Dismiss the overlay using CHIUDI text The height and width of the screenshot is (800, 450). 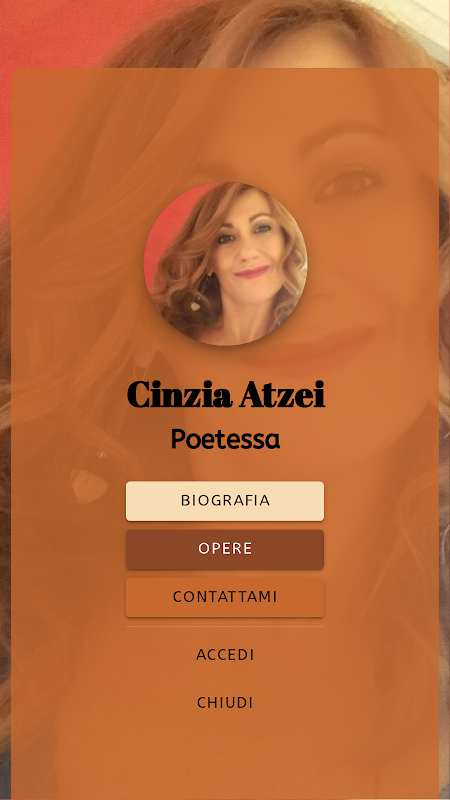pos(225,704)
